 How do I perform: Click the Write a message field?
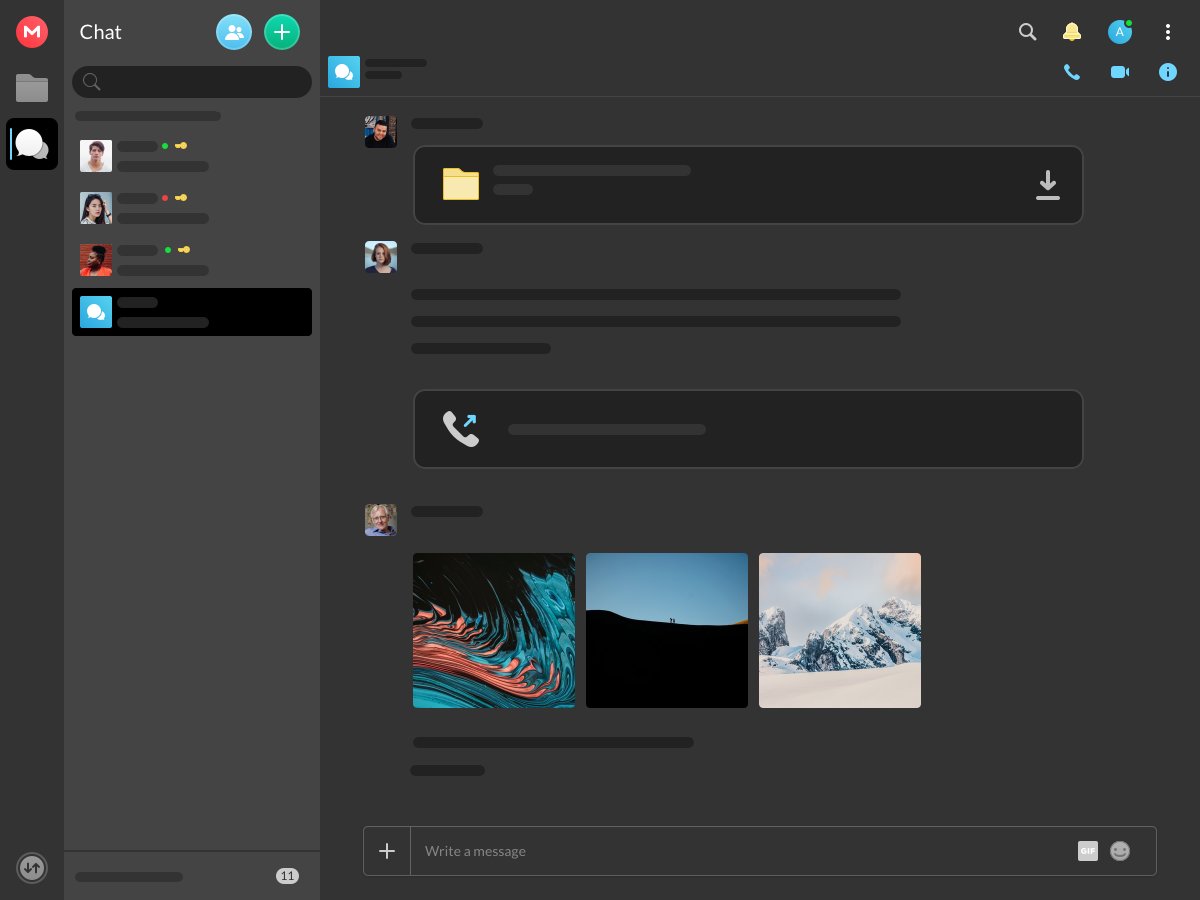[700, 851]
